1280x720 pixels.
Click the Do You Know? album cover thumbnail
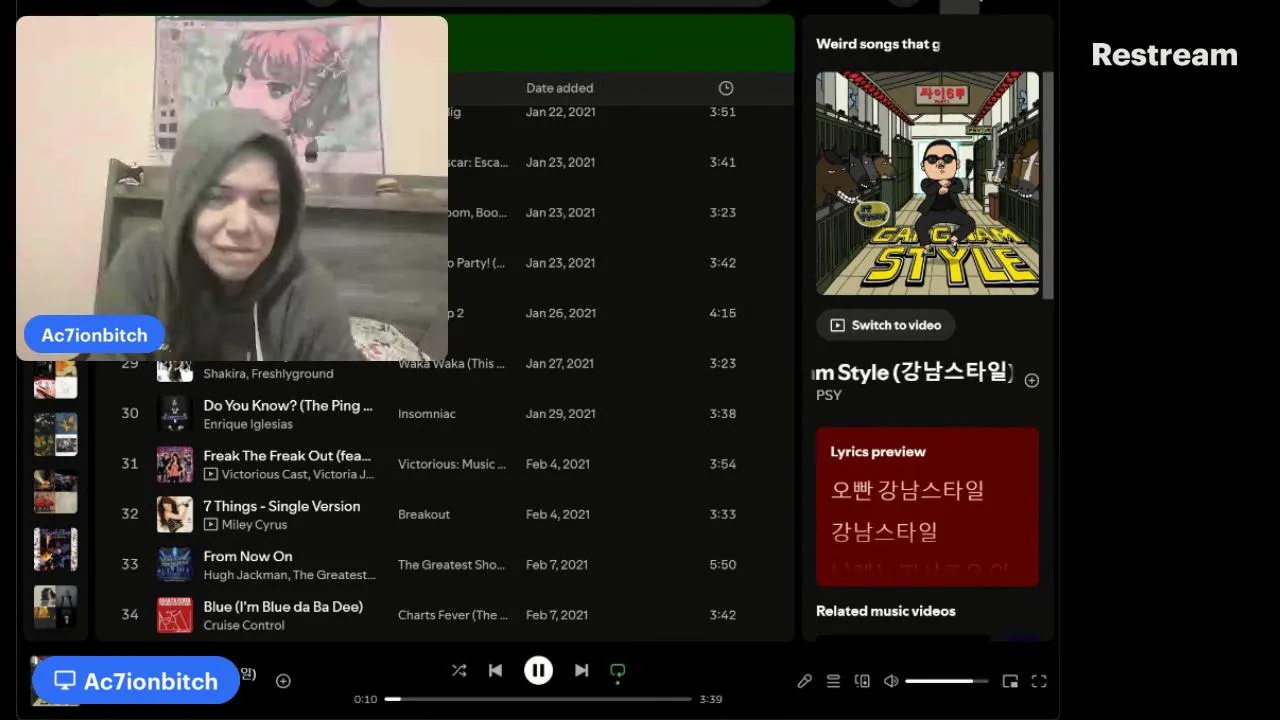[175, 414]
